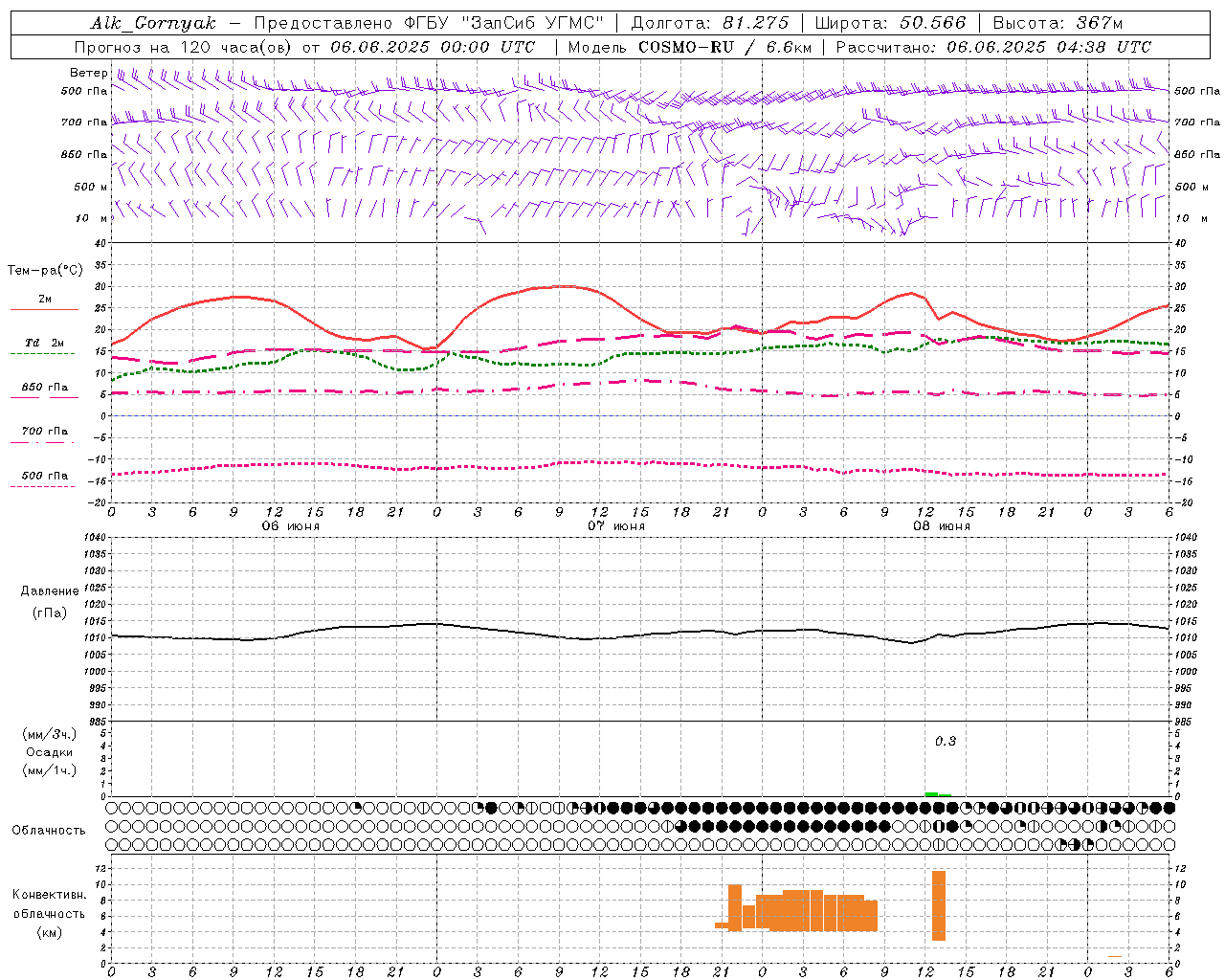This screenshot has width=1225, height=980.
Task: Click the 06 июня date label
Action: click(291, 526)
